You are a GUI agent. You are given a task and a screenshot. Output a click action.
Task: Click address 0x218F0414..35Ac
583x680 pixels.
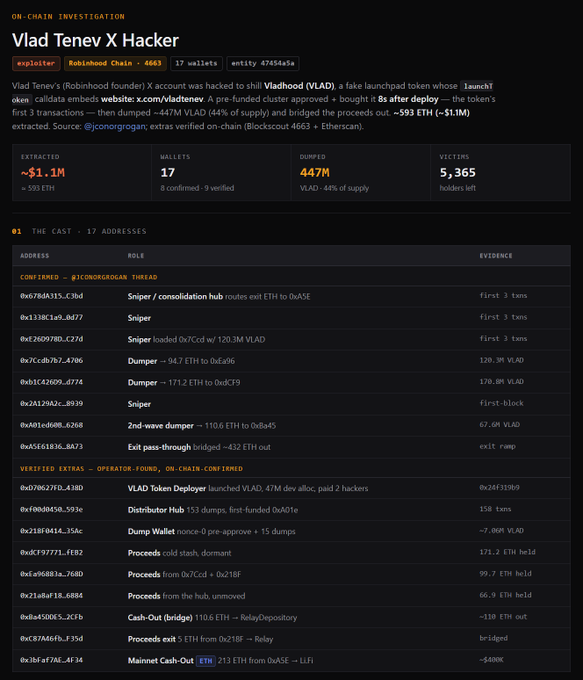click(x=52, y=531)
